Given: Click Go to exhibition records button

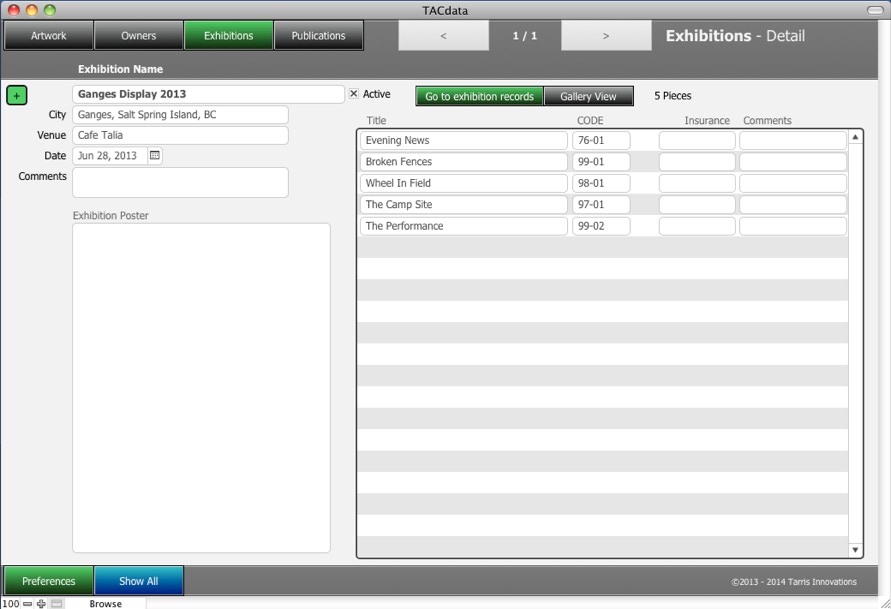Looking at the screenshot, I should click(479, 96).
